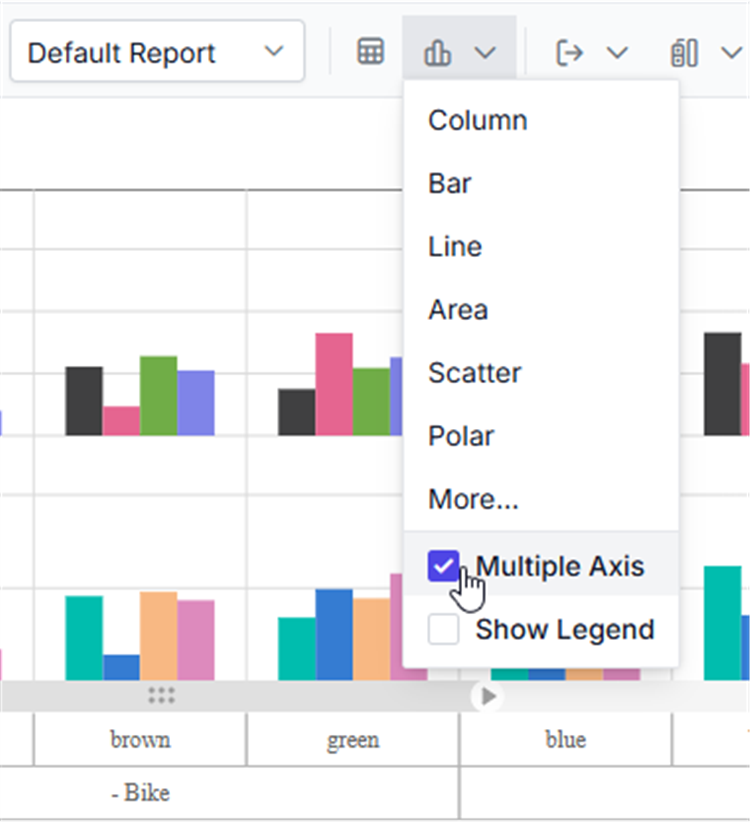This screenshot has height=823, width=750.
Task: Click the tall pink bar in green group
Action: click(x=334, y=384)
